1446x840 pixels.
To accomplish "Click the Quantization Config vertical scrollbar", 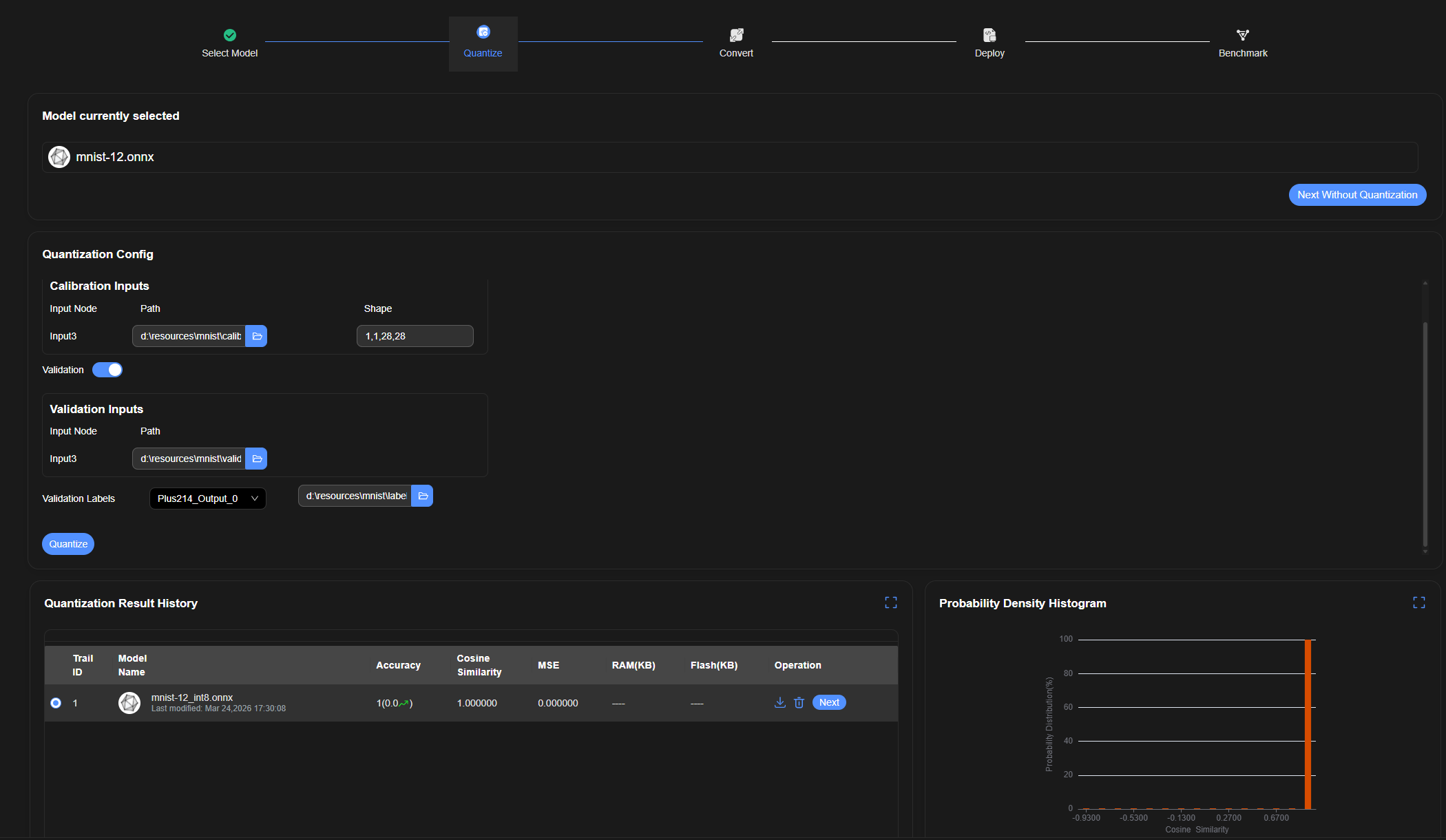I will (x=1425, y=434).
